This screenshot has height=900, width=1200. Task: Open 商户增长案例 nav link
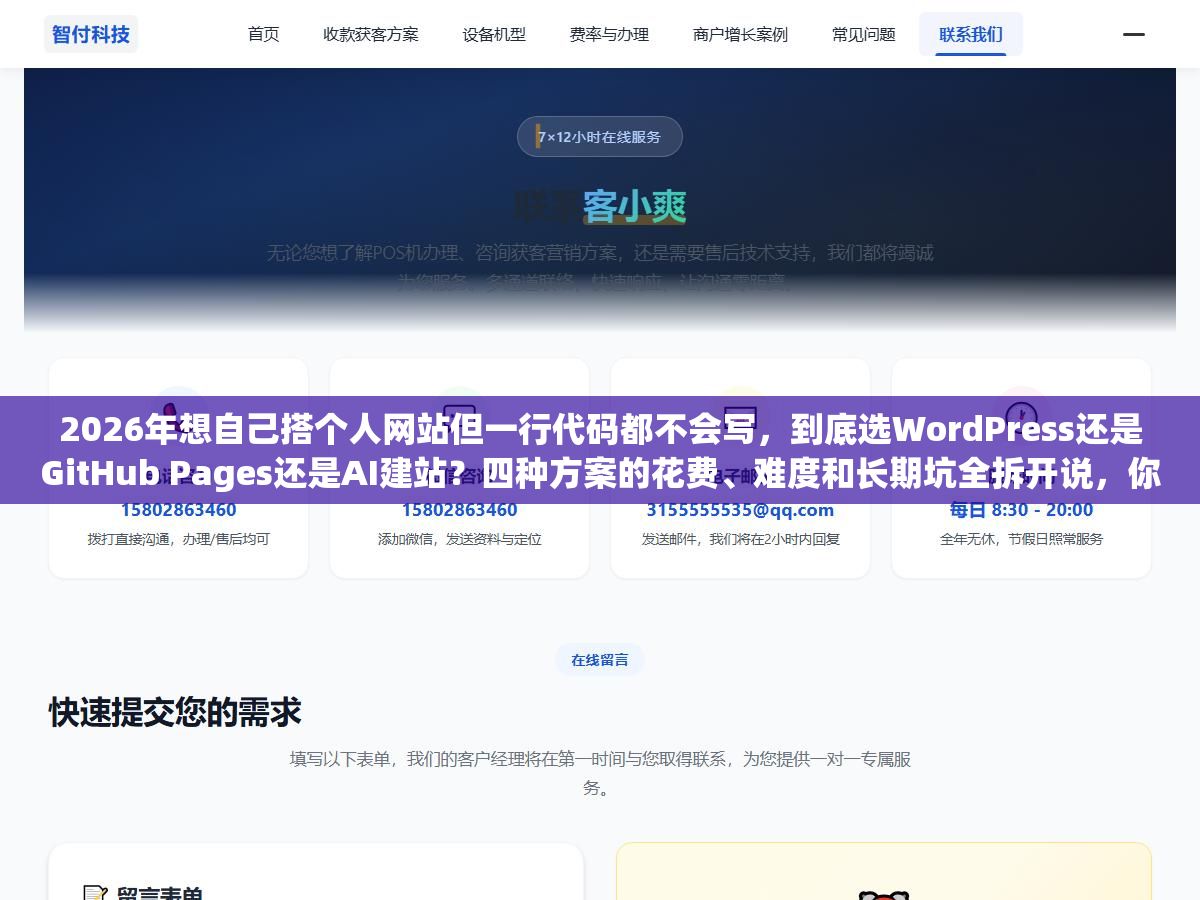click(740, 34)
